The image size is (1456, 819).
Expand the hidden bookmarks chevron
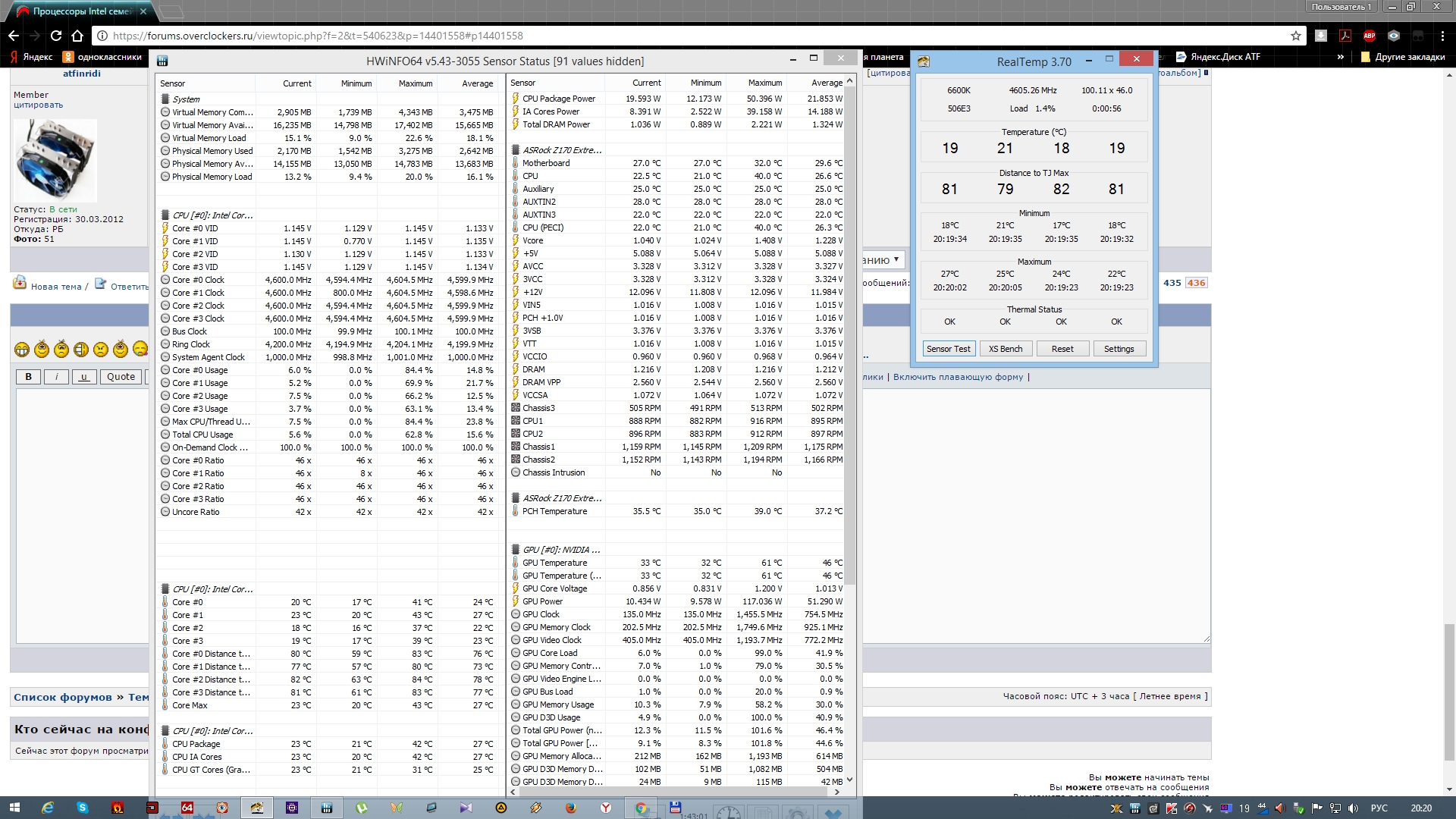[x=1340, y=57]
